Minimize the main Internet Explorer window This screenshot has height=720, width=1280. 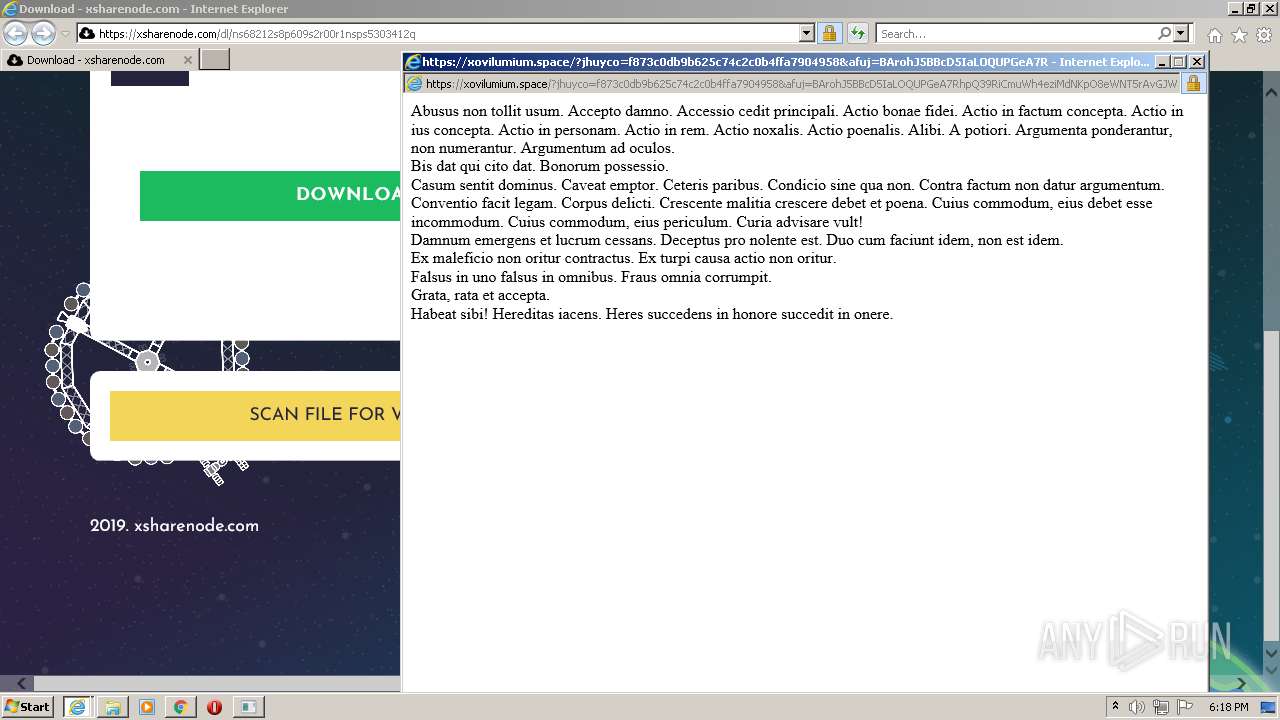(x=1234, y=9)
